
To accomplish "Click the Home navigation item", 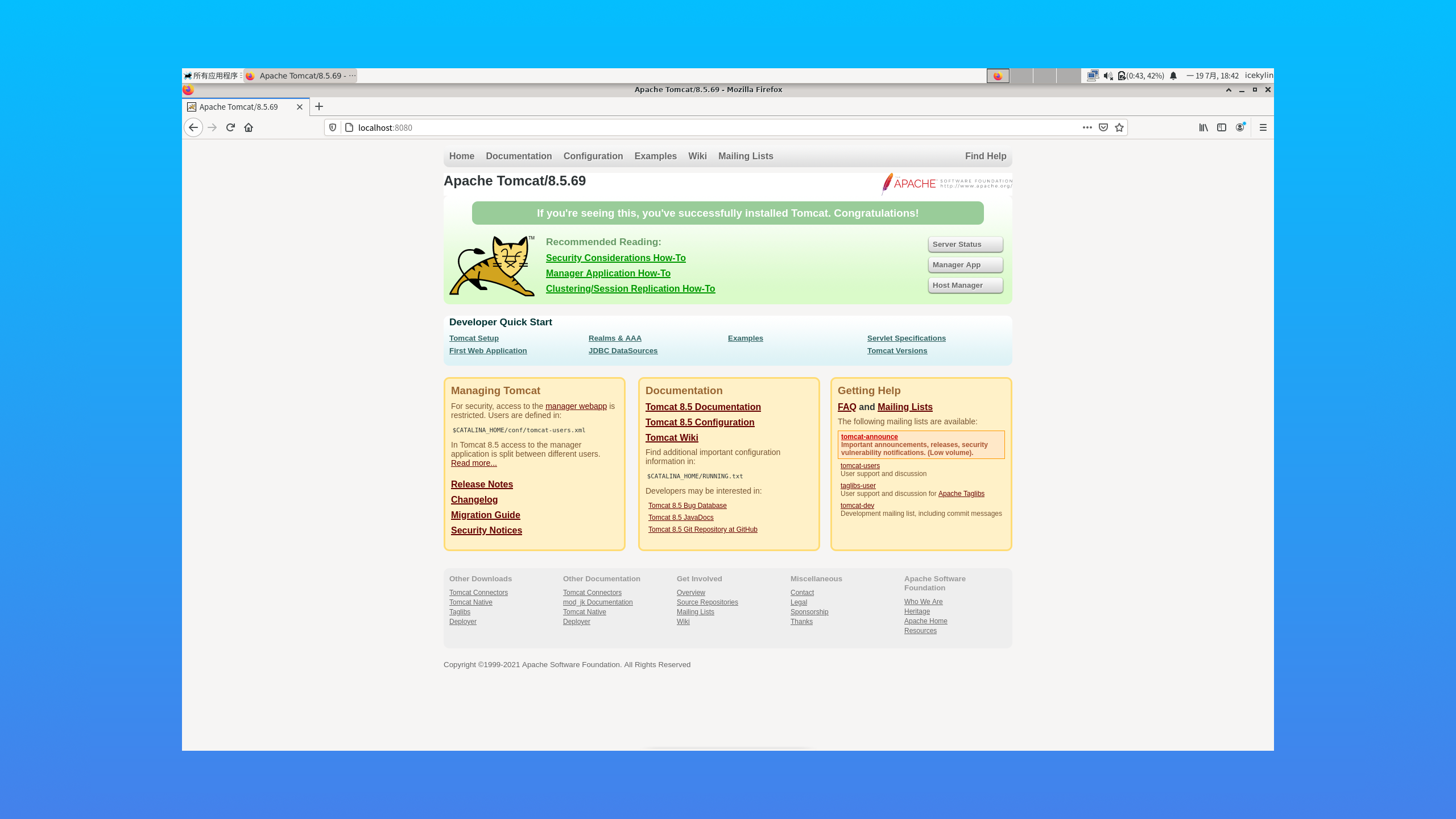I will point(462,156).
